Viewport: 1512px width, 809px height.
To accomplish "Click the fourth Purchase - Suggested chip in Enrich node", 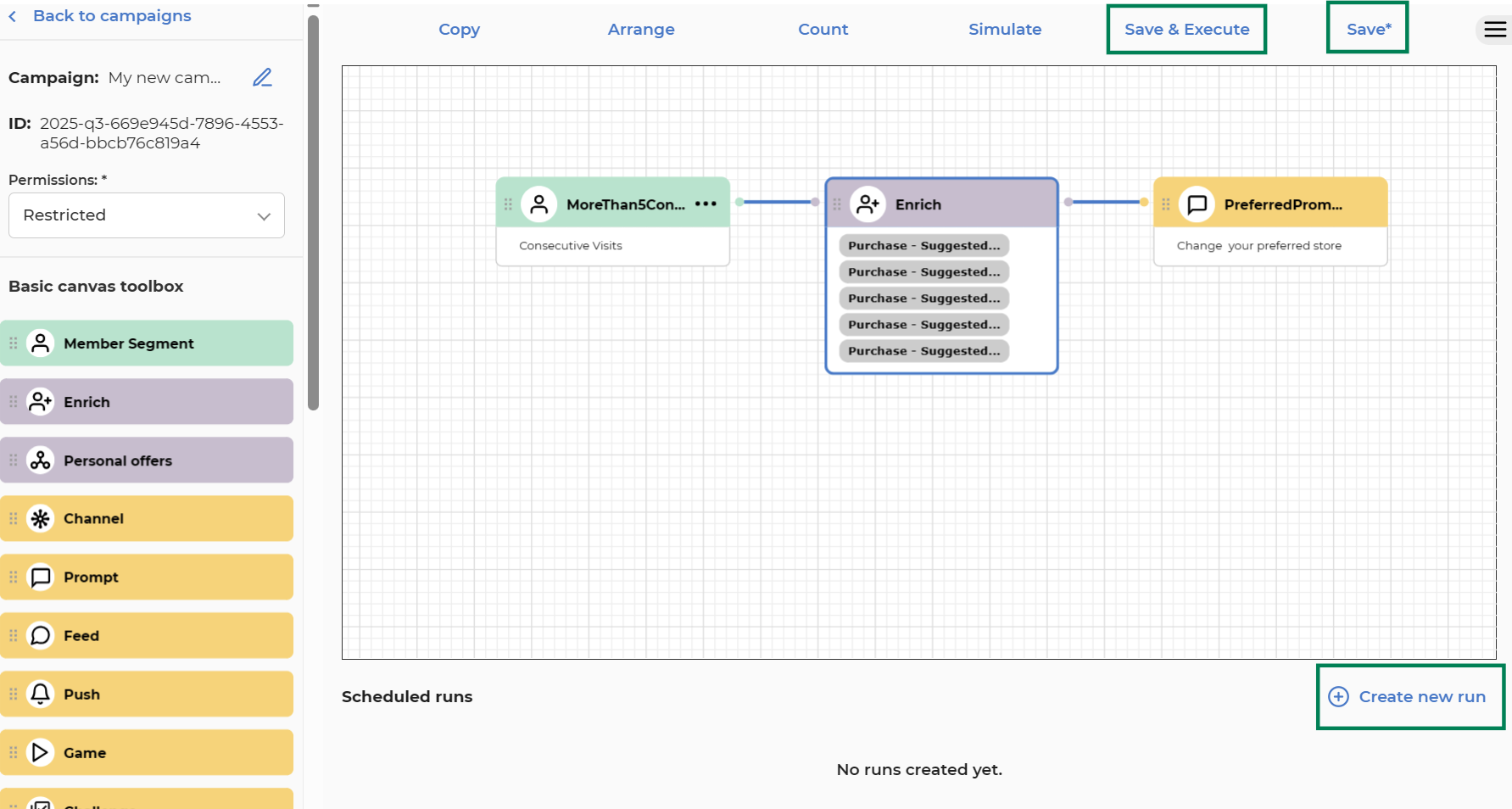I will pyautogui.click(x=924, y=325).
